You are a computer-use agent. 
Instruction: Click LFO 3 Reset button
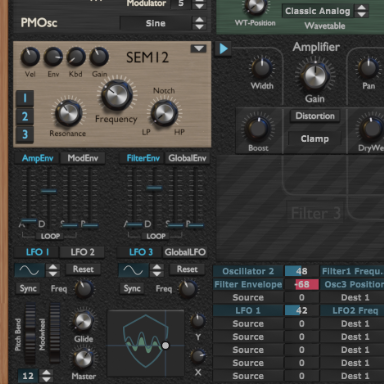pyautogui.click(x=187, y=269)
